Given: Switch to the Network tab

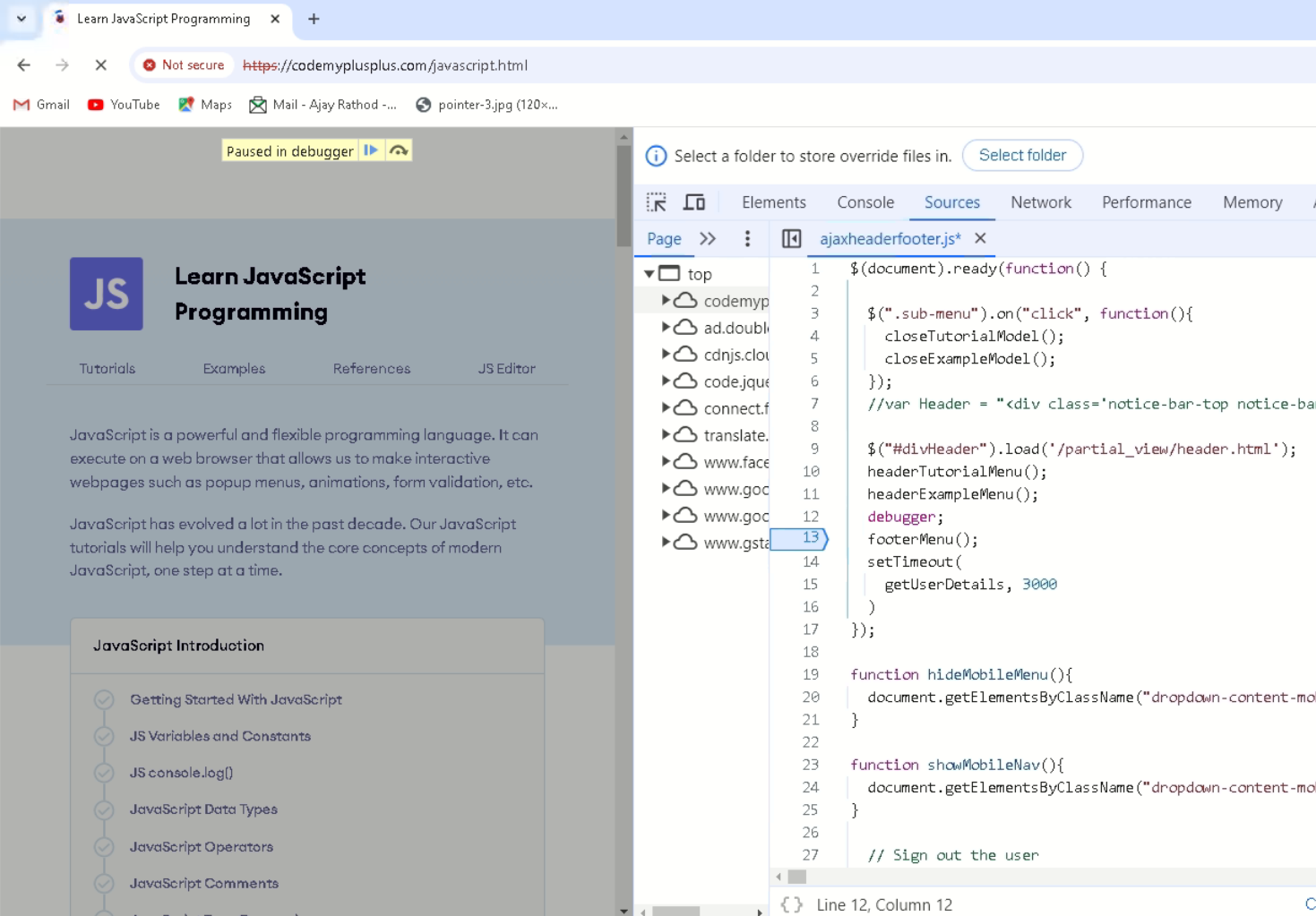Looking at the screenshot, I should click(x=1040, y=201).
